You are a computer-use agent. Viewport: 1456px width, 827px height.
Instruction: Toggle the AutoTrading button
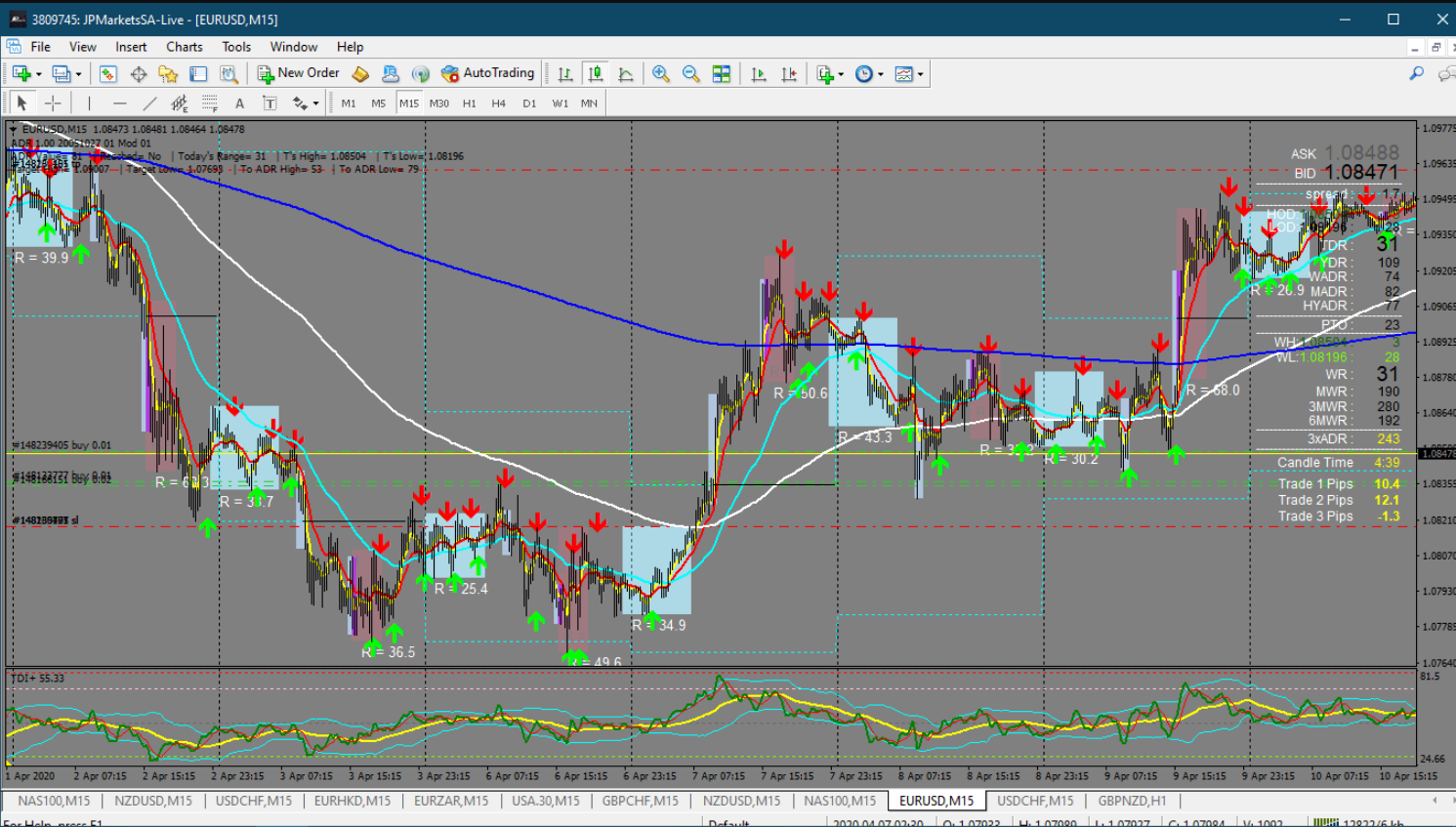(x=488, y=73)
